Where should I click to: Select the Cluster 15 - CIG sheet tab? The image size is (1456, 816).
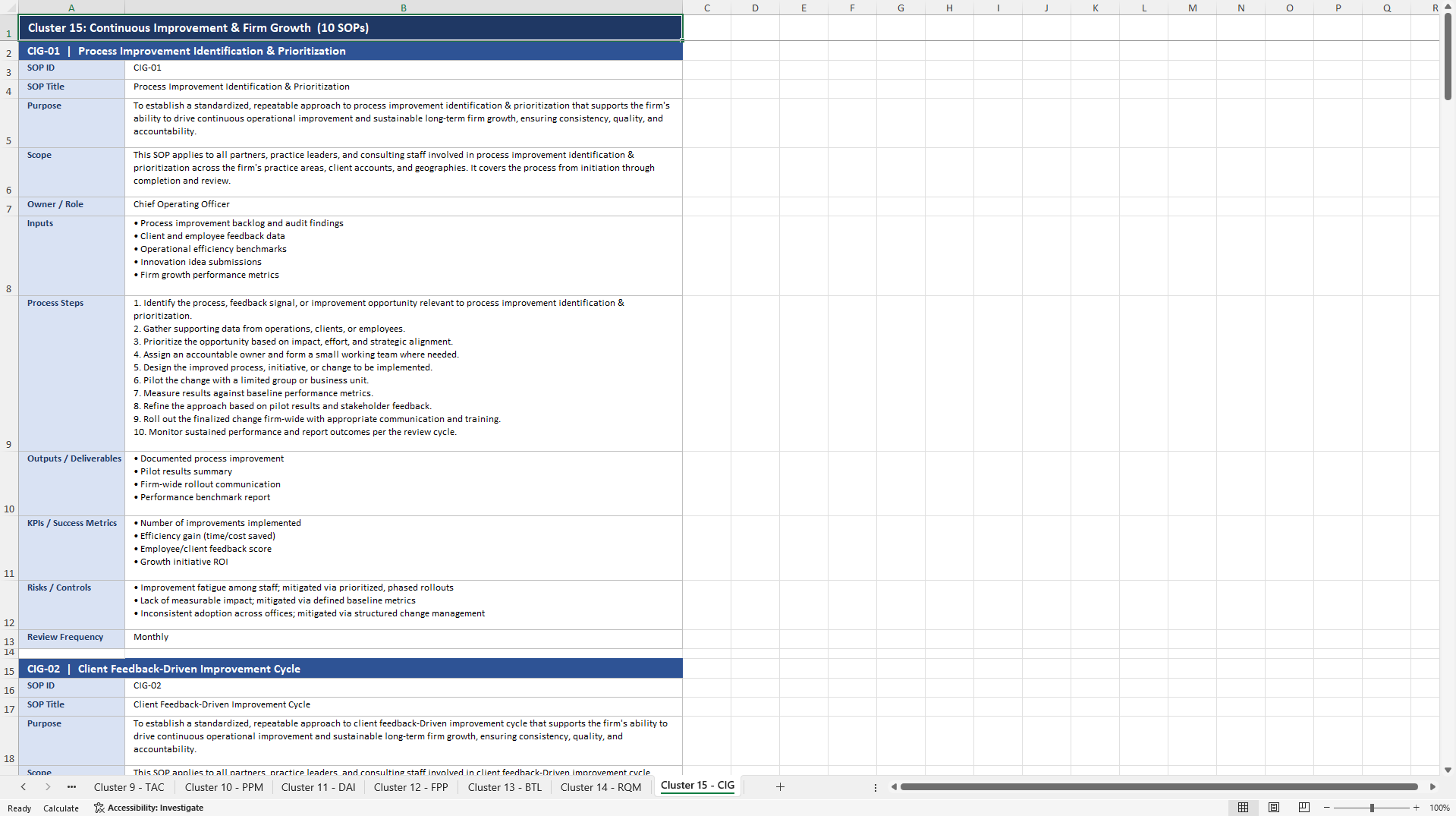(x=697, y=786)
